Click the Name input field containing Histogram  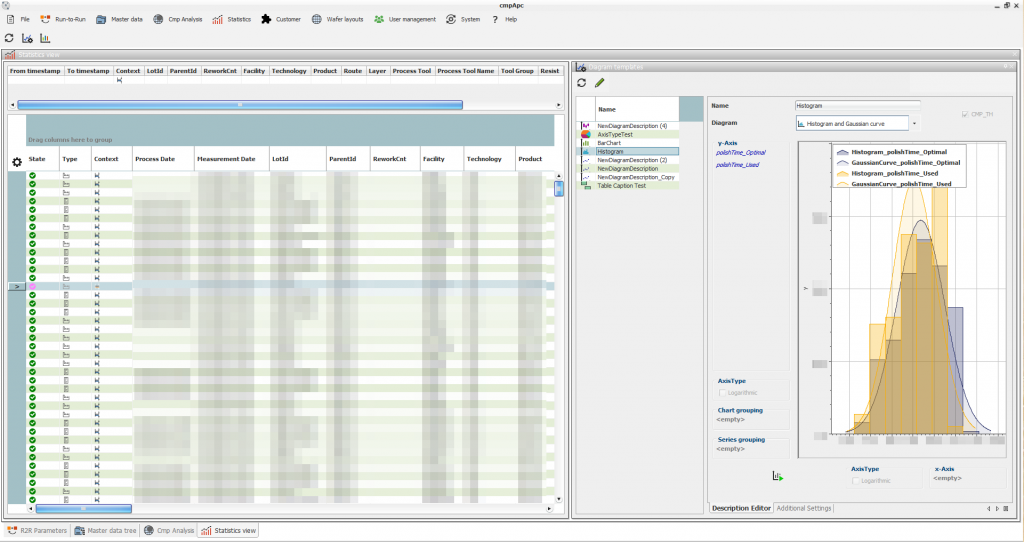[857, 105]
